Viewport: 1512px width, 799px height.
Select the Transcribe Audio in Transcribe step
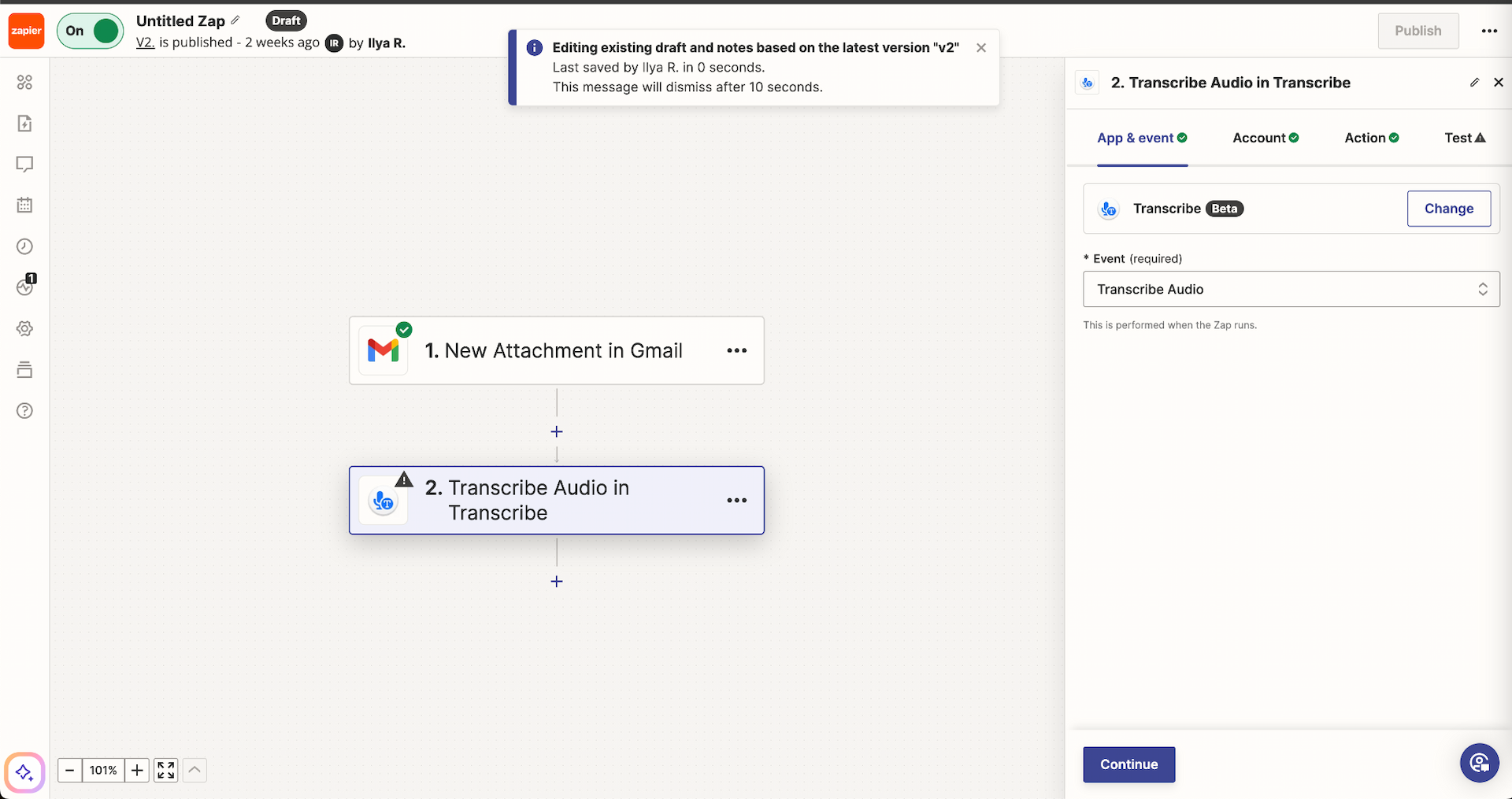(x=556, y=500)
